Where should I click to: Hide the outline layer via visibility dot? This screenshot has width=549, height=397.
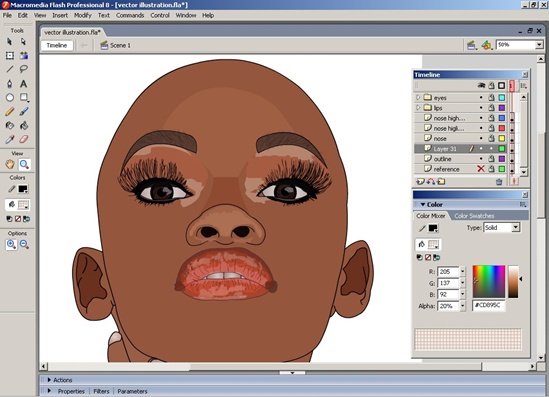click(x=481, y=159)
